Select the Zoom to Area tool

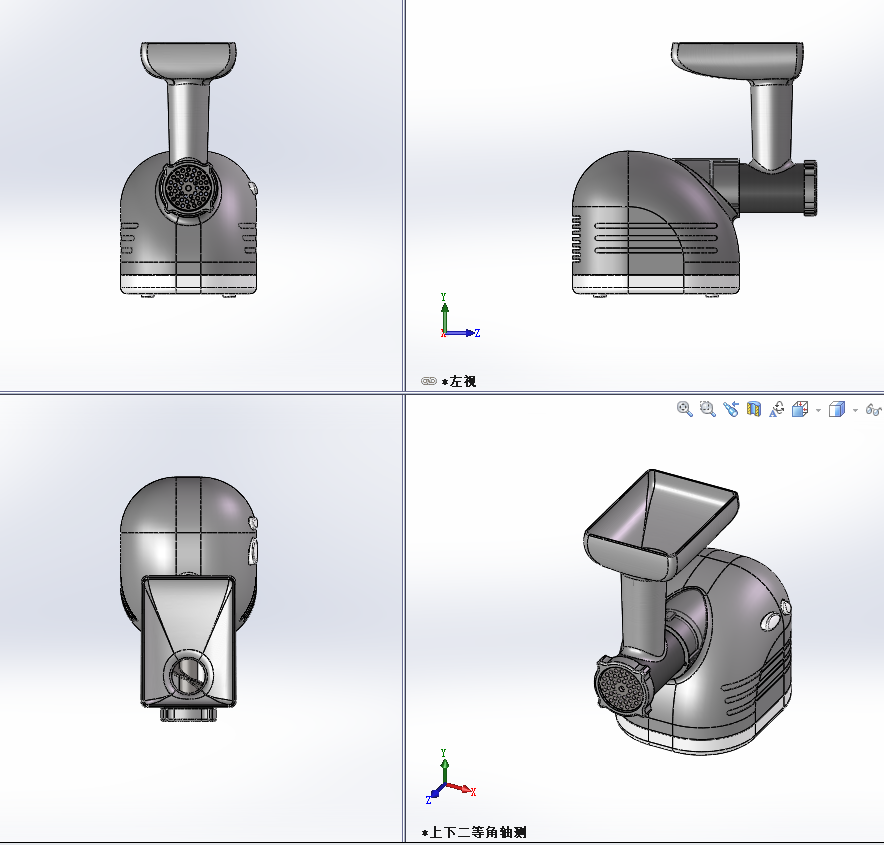pyautogui.click(x=708, y=409)
